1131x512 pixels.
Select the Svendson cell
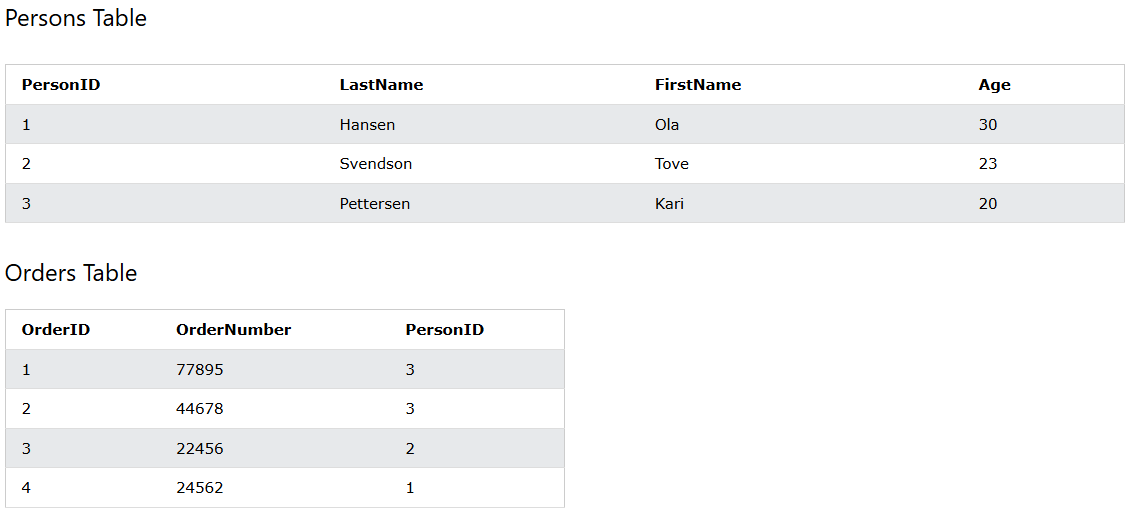376,164
